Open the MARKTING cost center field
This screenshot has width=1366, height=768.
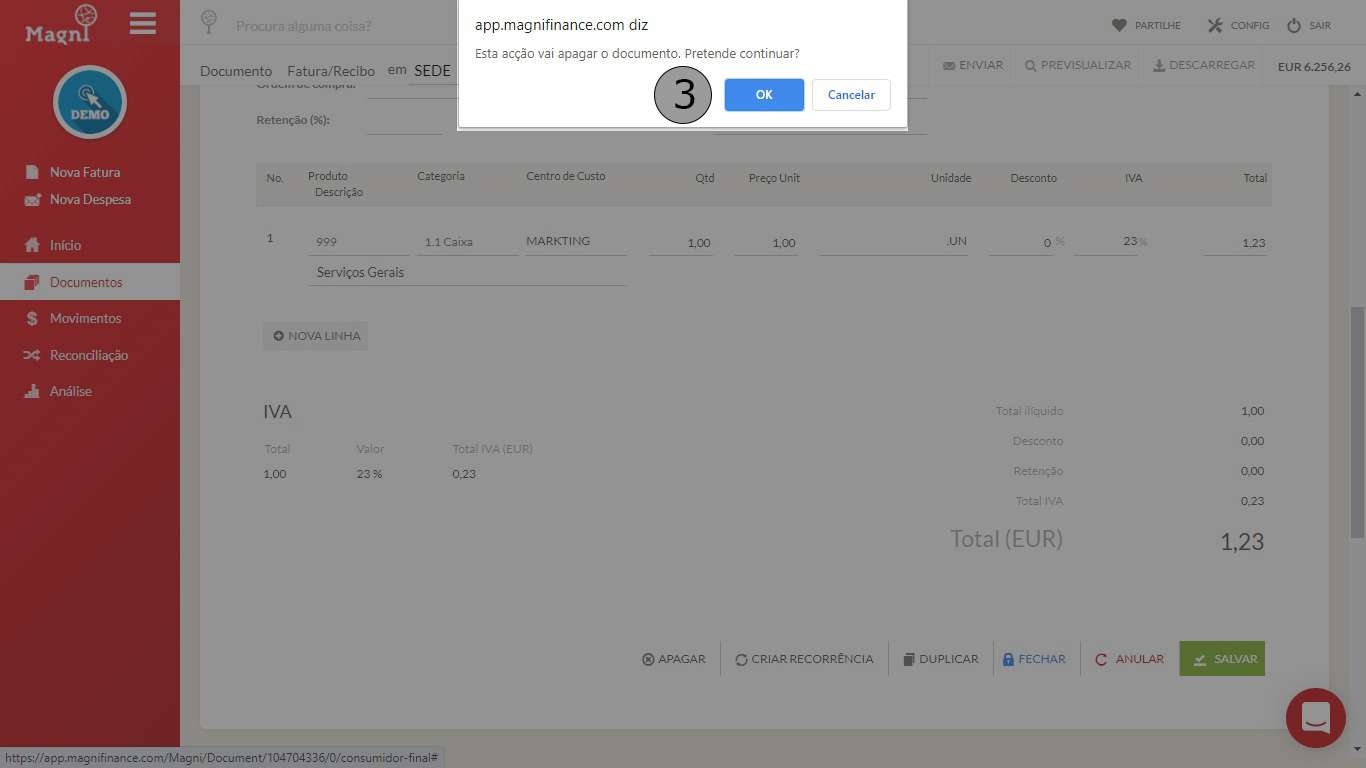tap(576, 242)
